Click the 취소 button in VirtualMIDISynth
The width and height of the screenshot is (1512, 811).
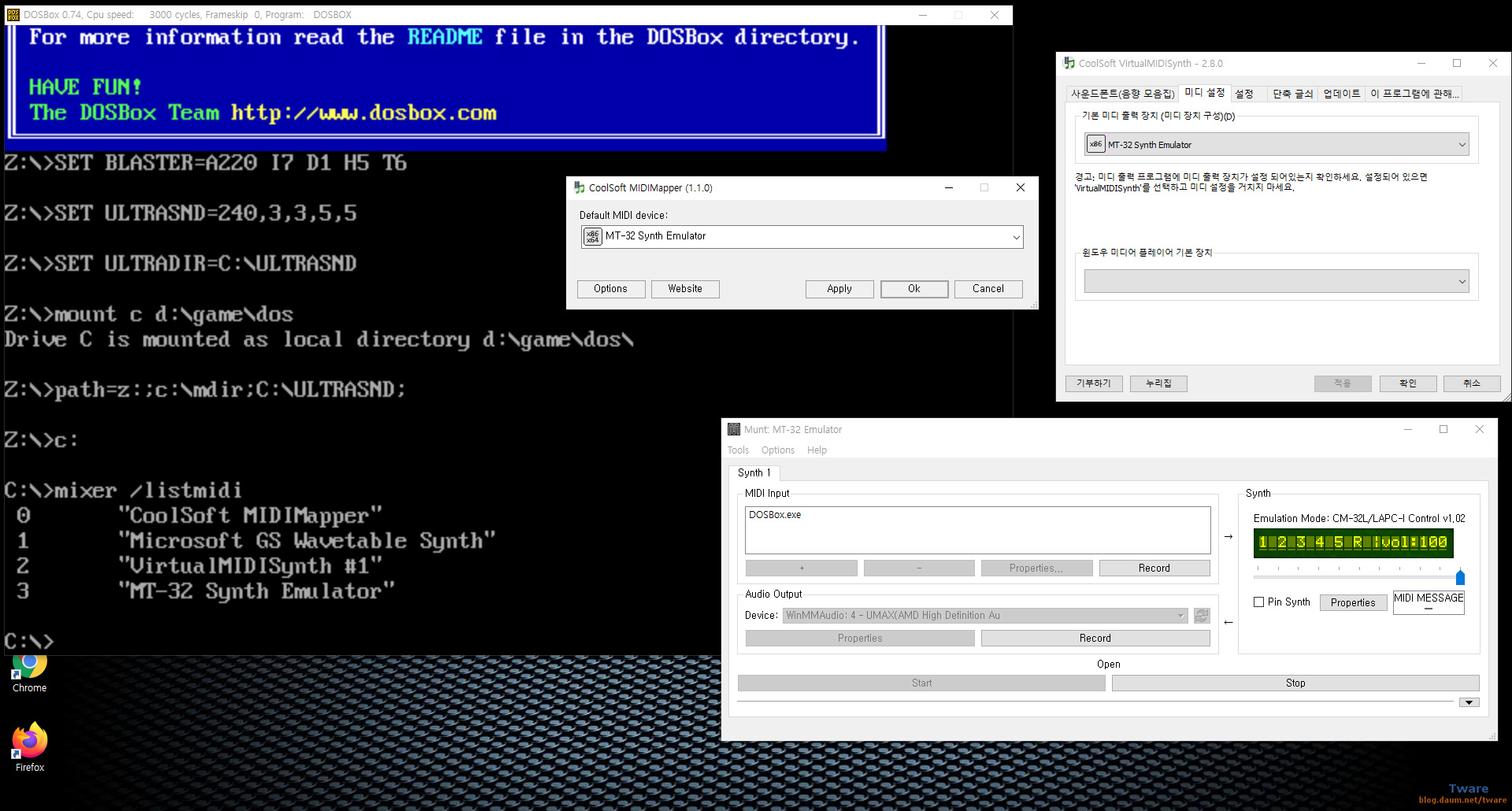[x=1472, y=383]
